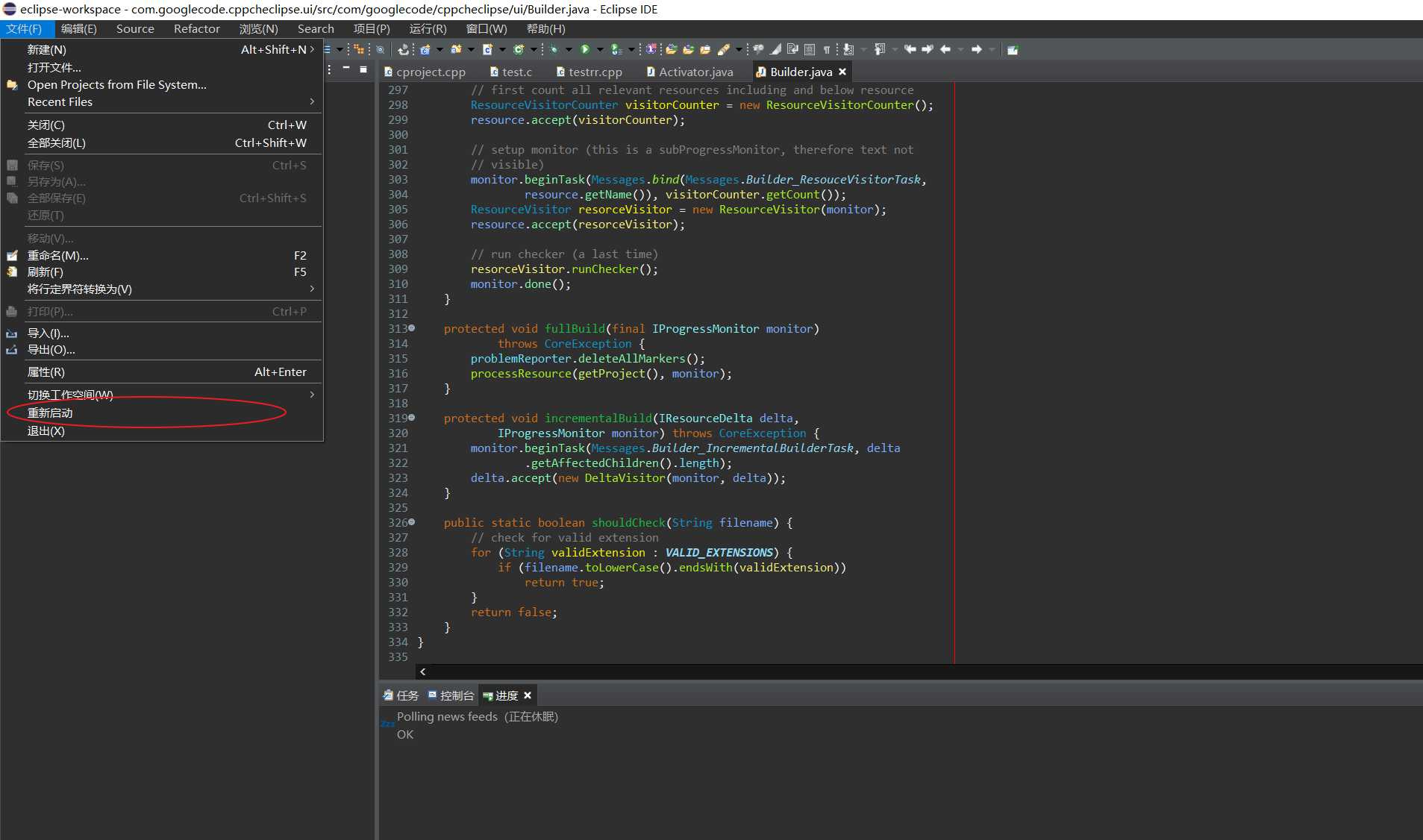
Task: Switch to the 控制台 console tab
Action: pyautogui.click(x=451, y=695)
